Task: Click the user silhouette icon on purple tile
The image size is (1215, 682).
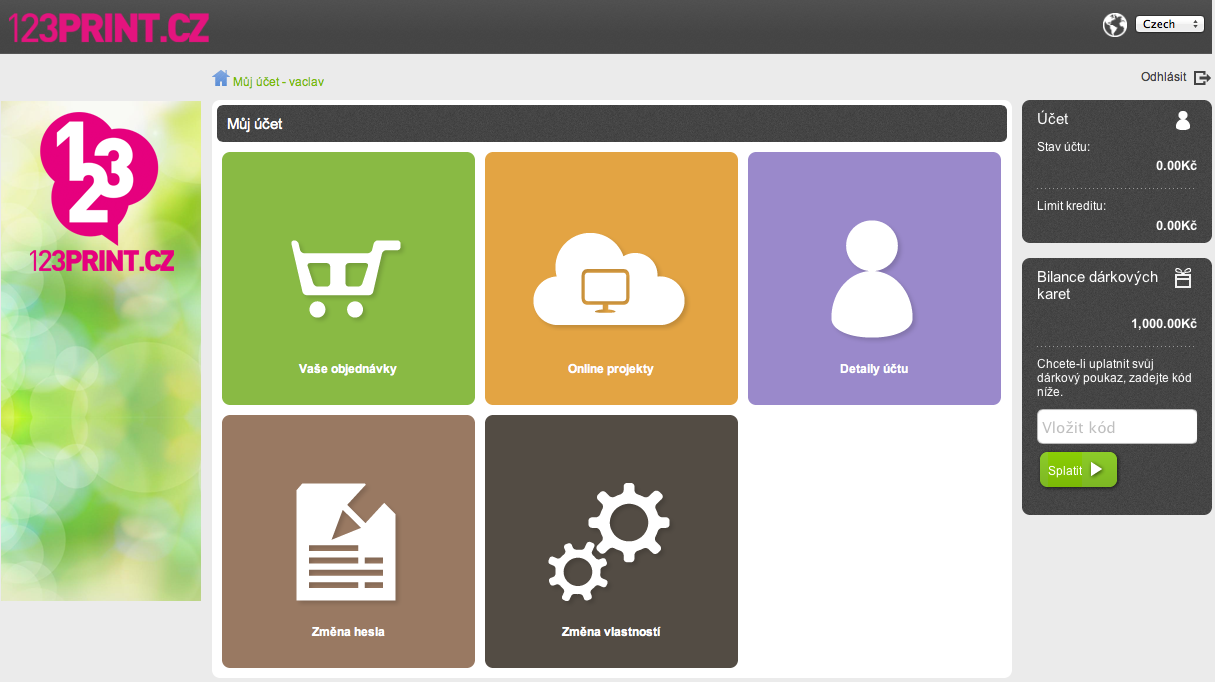Action: (872, 278)
